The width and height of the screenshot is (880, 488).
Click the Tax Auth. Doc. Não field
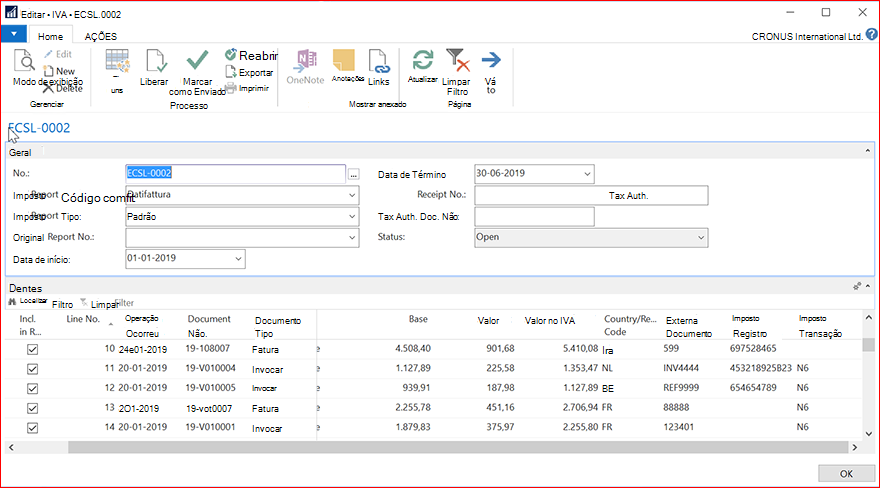tap(534, 217)
